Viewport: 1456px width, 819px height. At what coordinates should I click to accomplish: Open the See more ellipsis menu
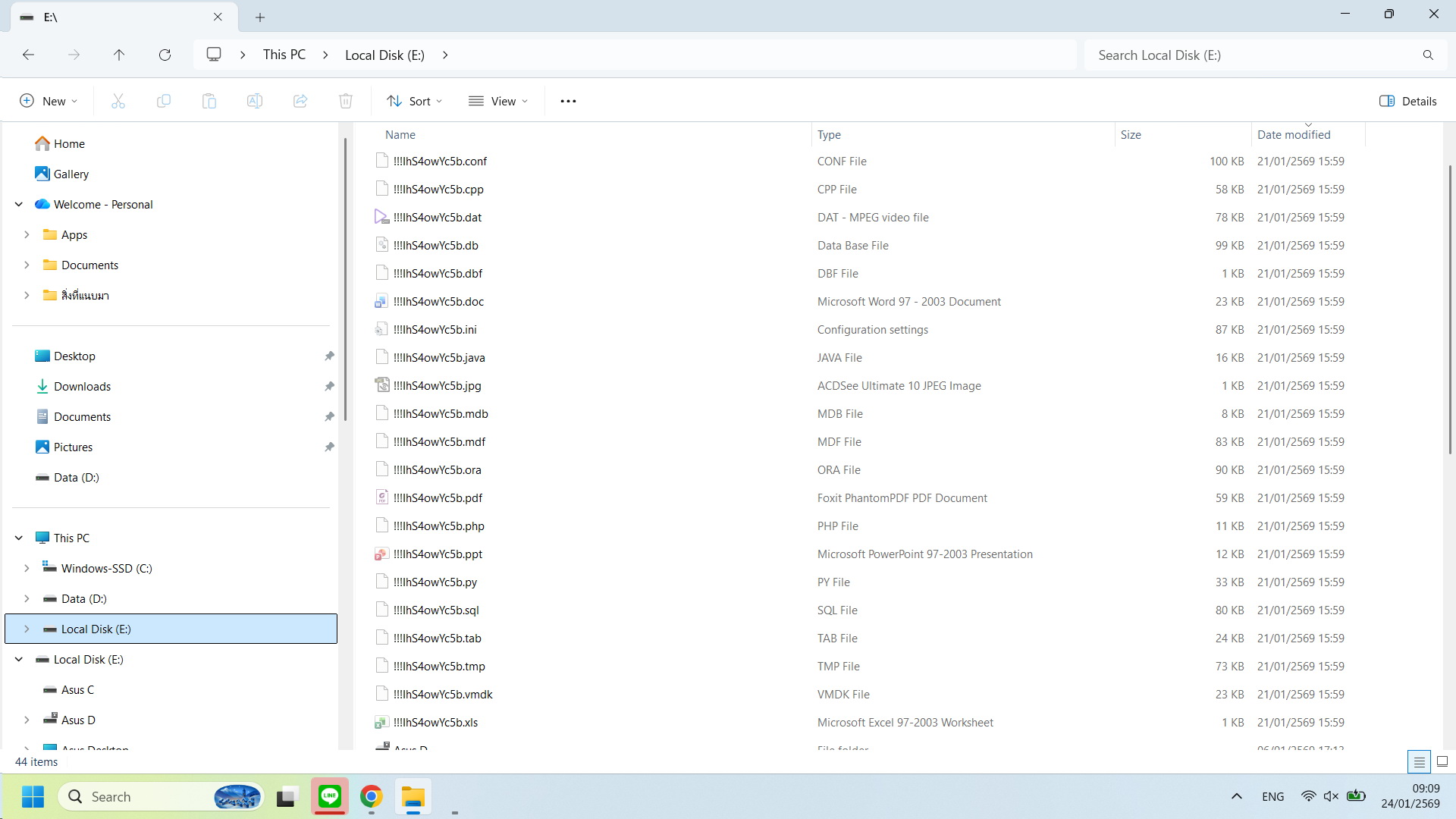568,101
